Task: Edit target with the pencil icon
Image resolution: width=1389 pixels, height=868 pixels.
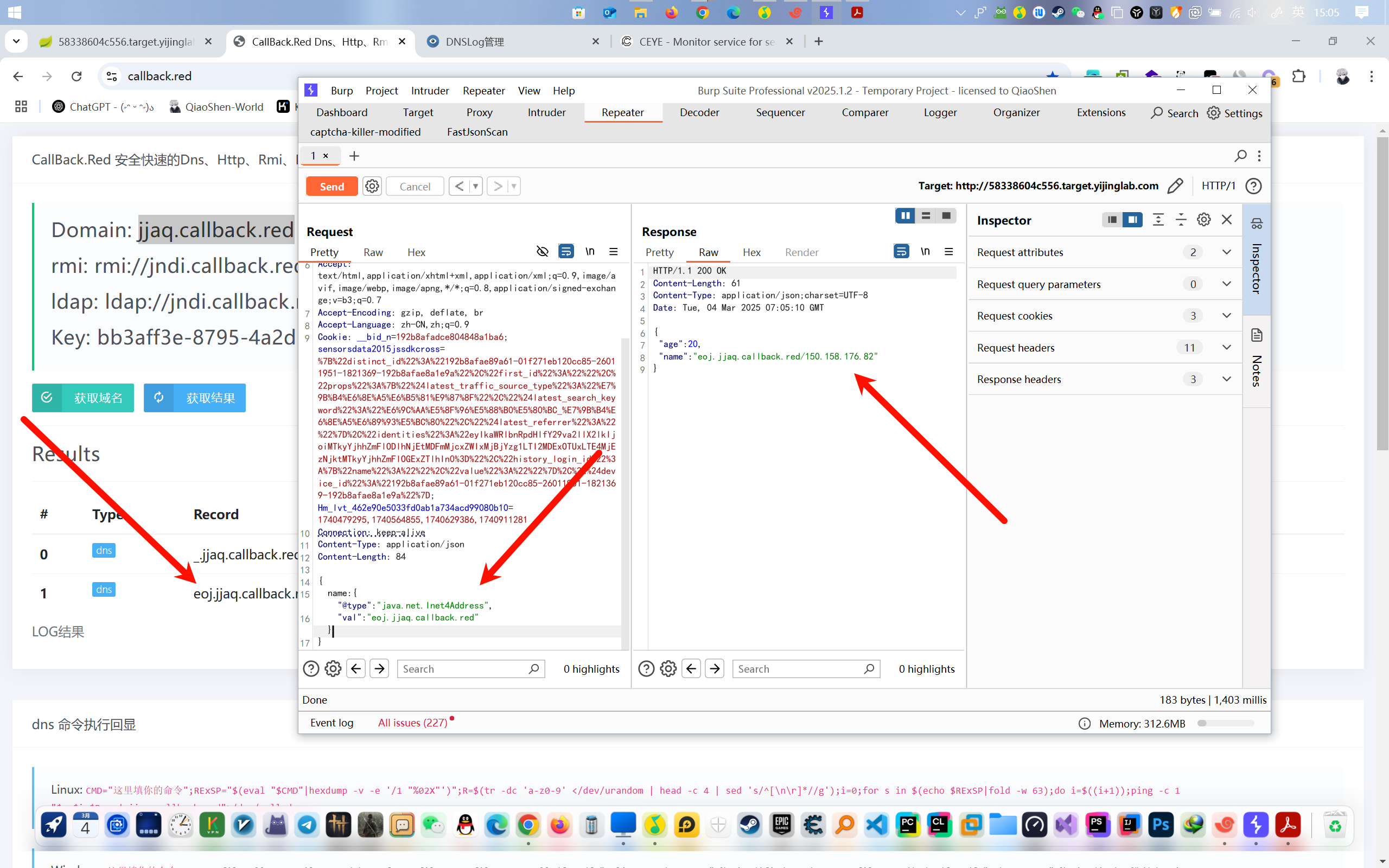Action: click(1175, 186)
